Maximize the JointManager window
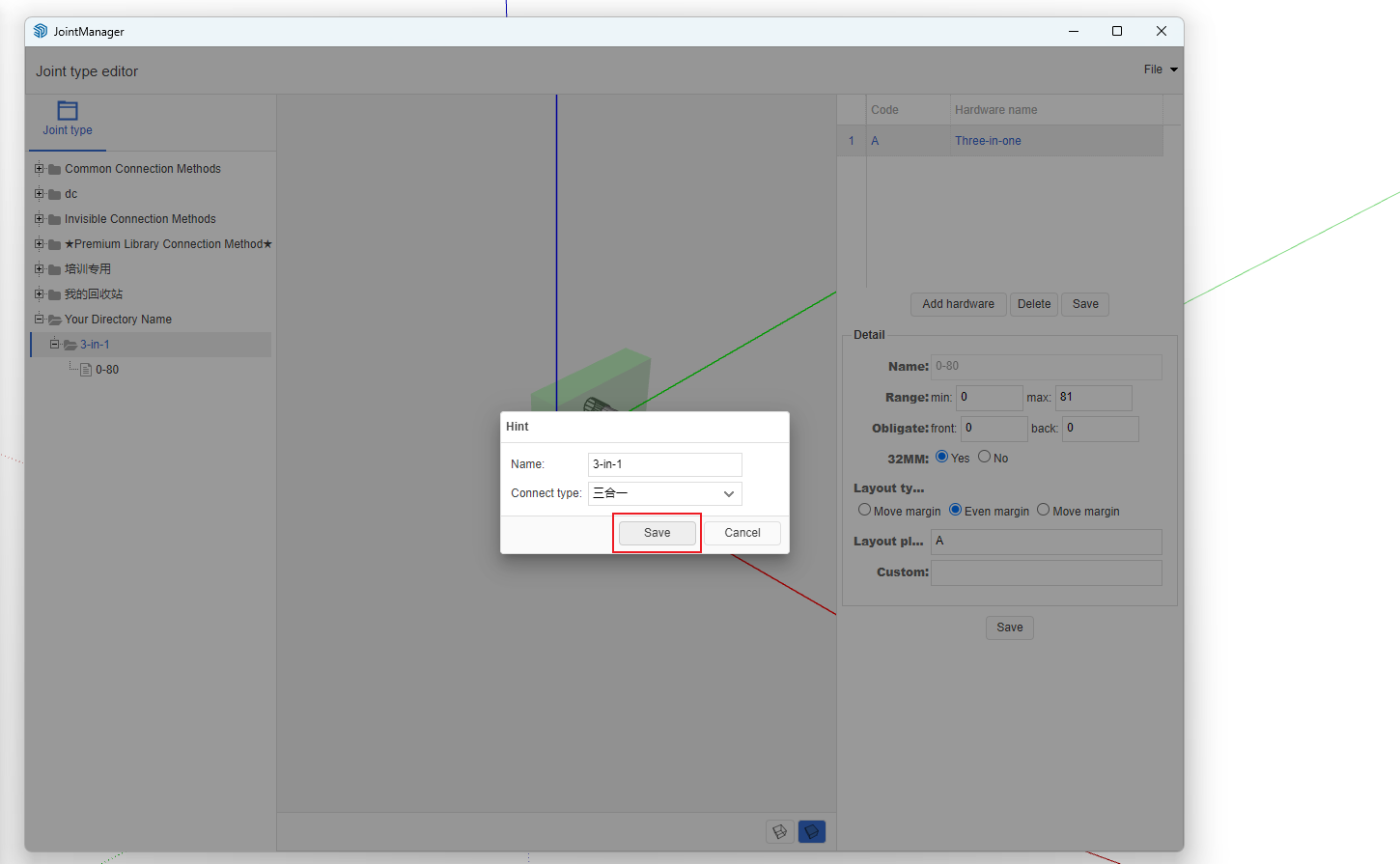1400x864 pixels. (1117, 31)
